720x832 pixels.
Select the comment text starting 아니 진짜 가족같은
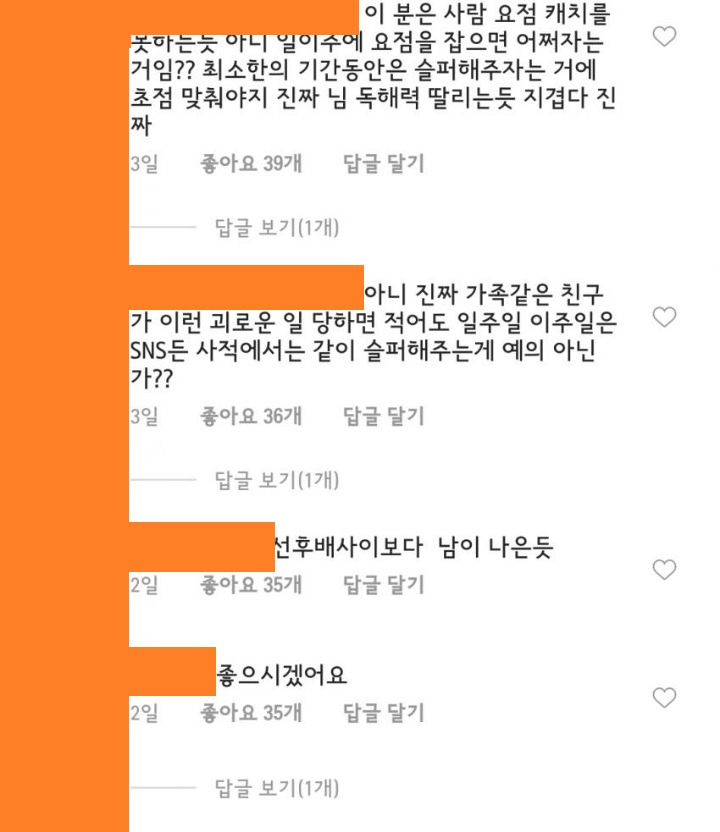(x=373, y=336)
